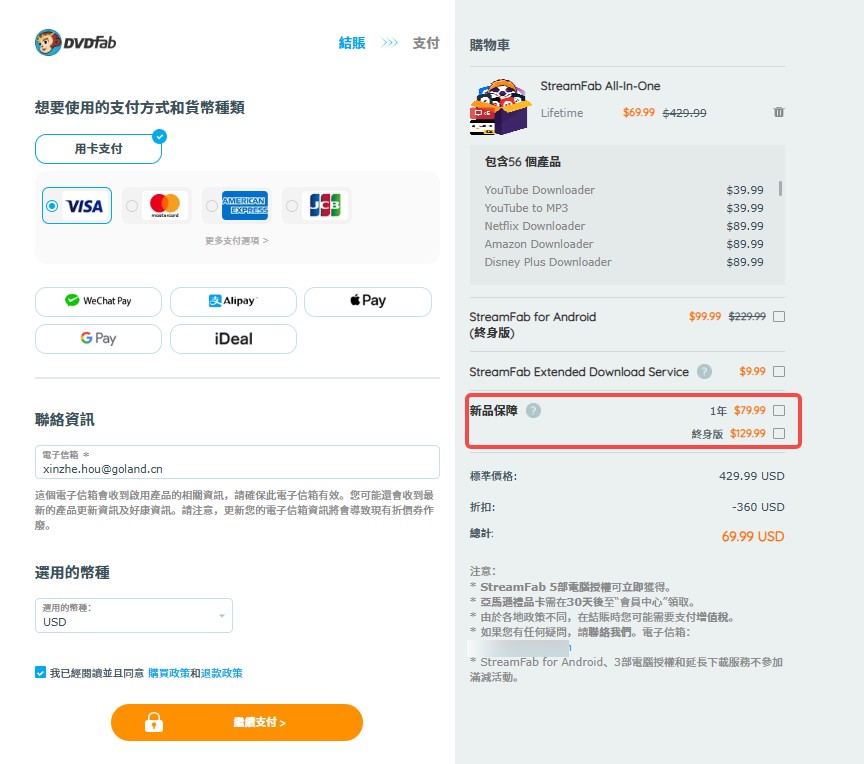This screenshot has height=764, width=864.
Task: Go to the 結賬 step
Action: point(352,42)
